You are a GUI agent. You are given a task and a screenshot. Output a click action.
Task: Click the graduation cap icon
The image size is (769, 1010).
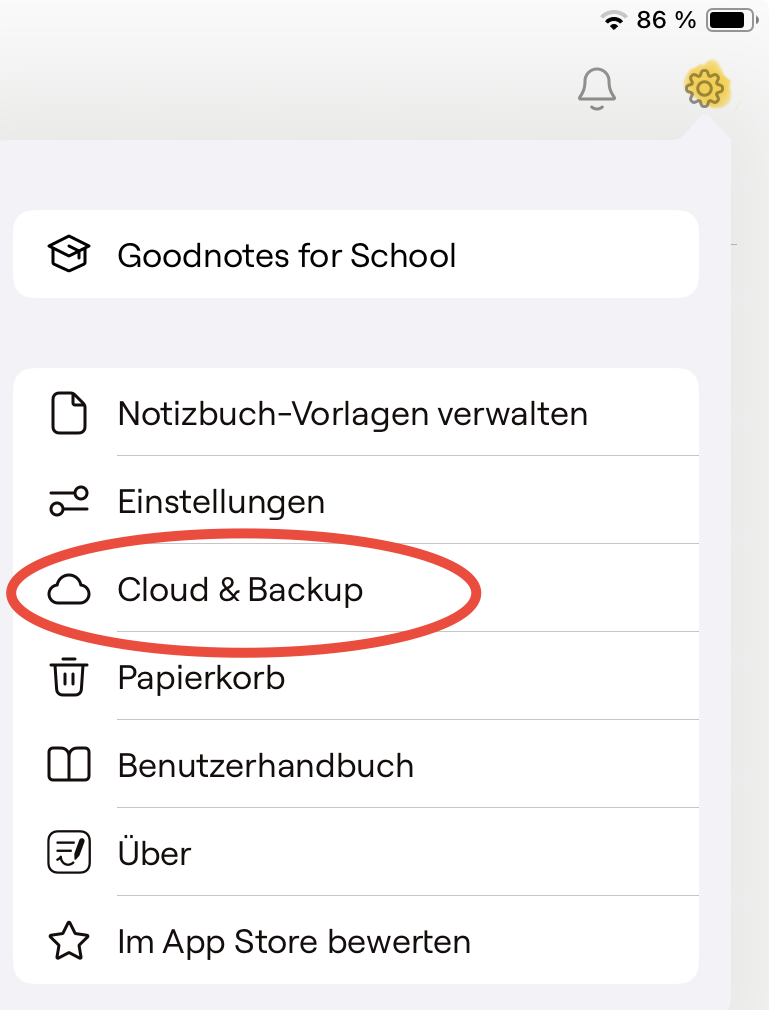click(69, 255)
